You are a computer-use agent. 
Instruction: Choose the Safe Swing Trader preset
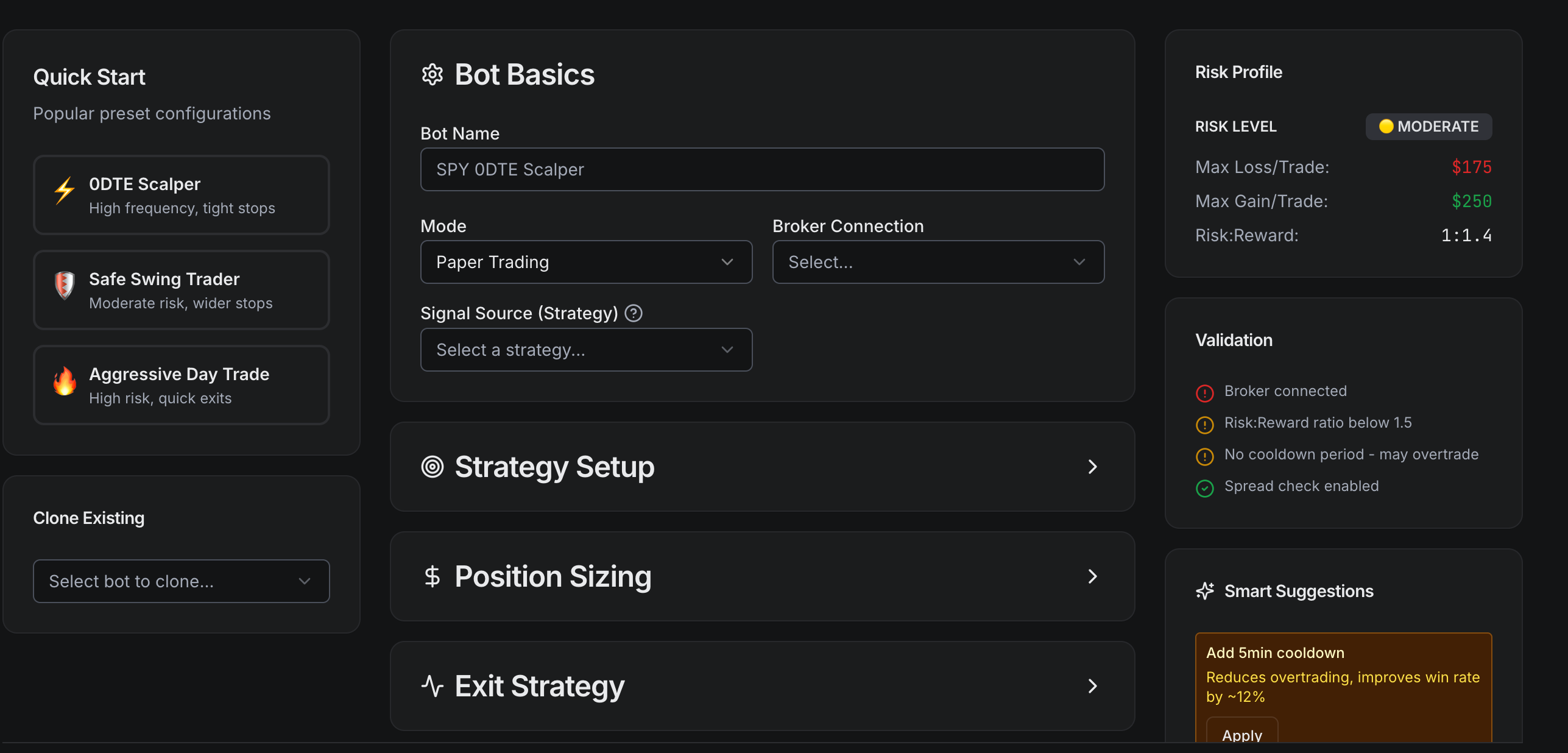click(x=182, y=290)
